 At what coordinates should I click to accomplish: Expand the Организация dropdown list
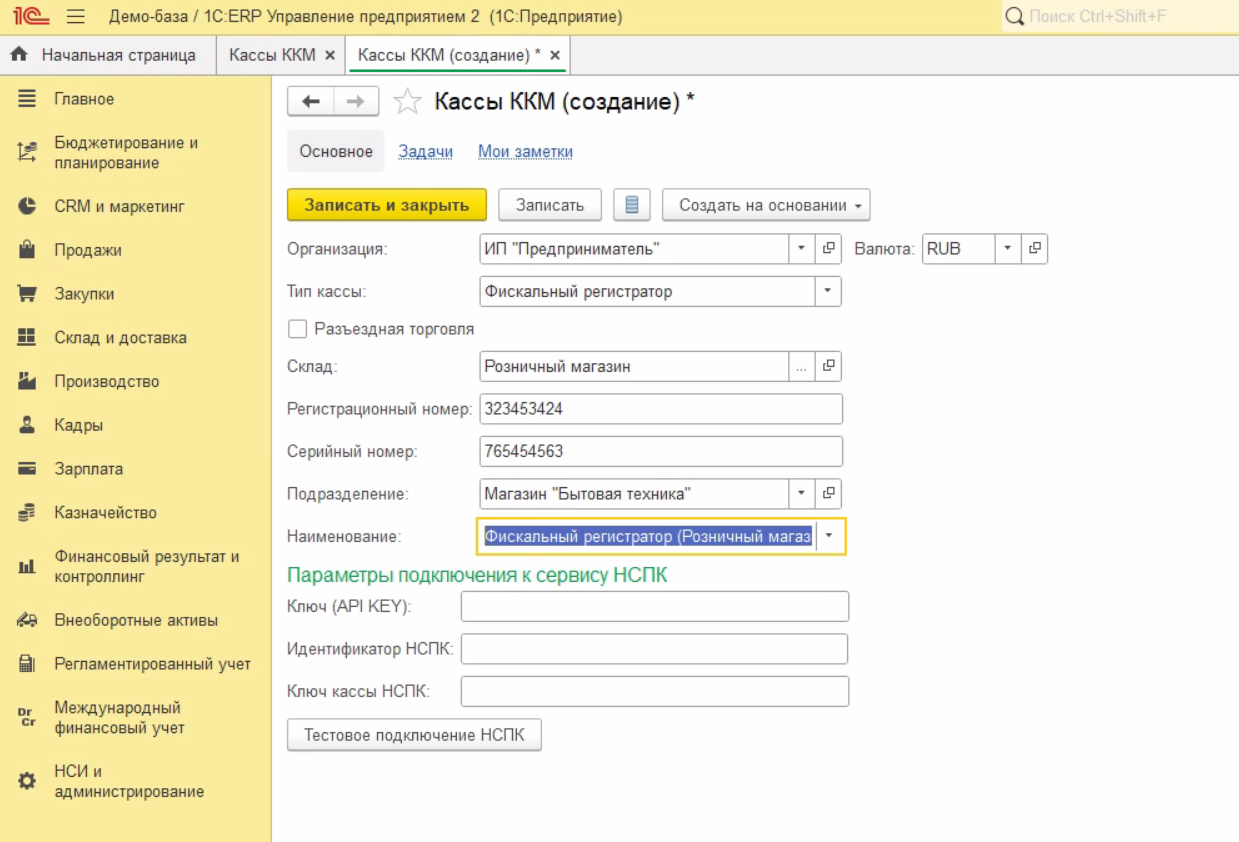pos(802,249)
